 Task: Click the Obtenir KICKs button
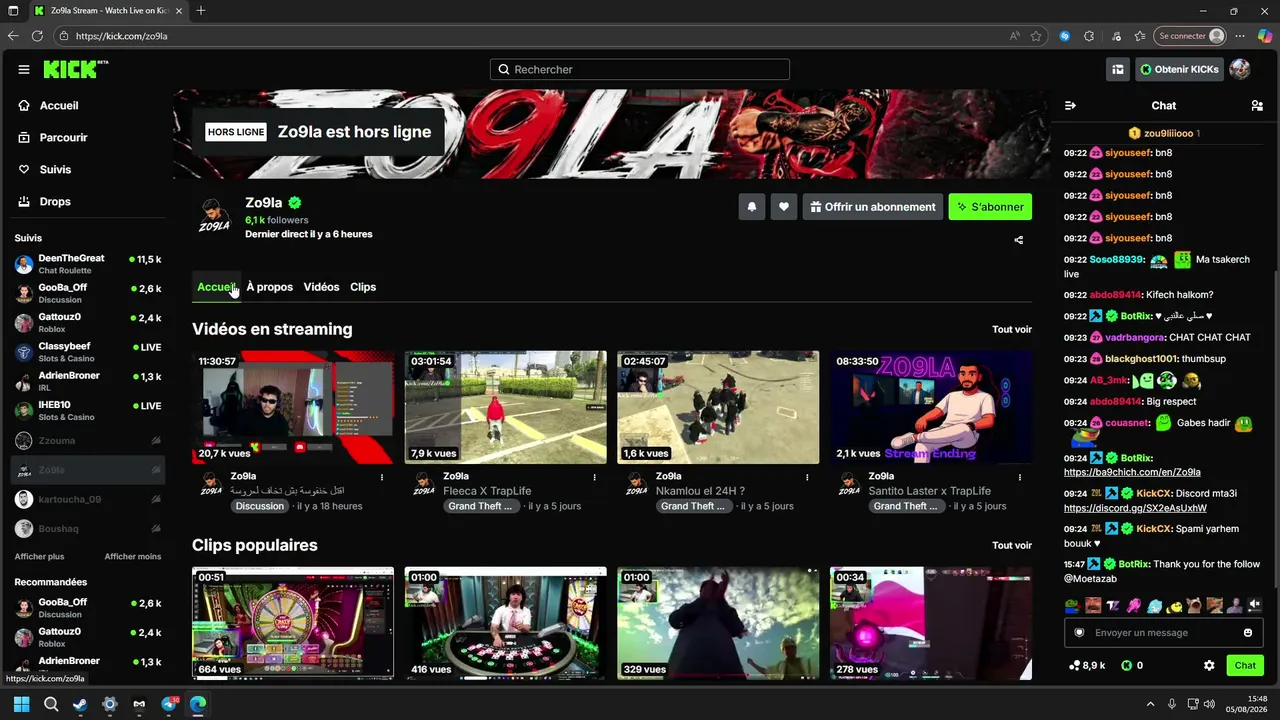pos(1179,69)
